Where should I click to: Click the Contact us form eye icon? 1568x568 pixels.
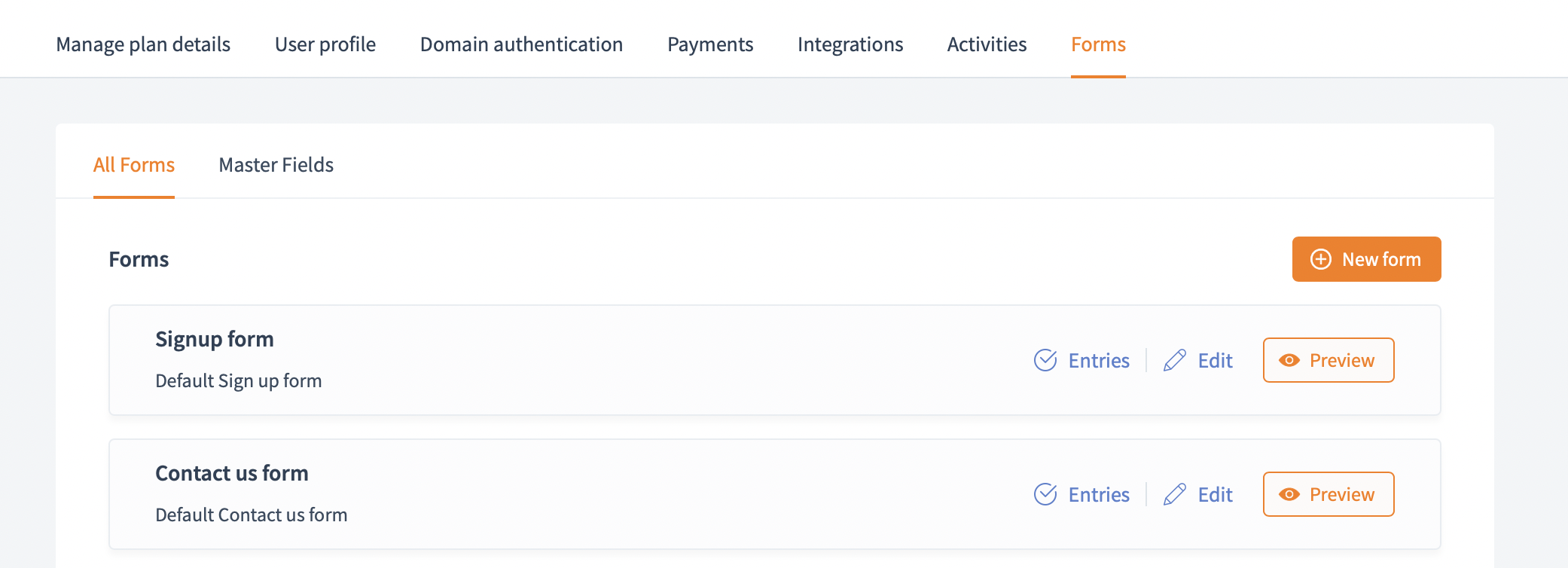pos(1289,494)
